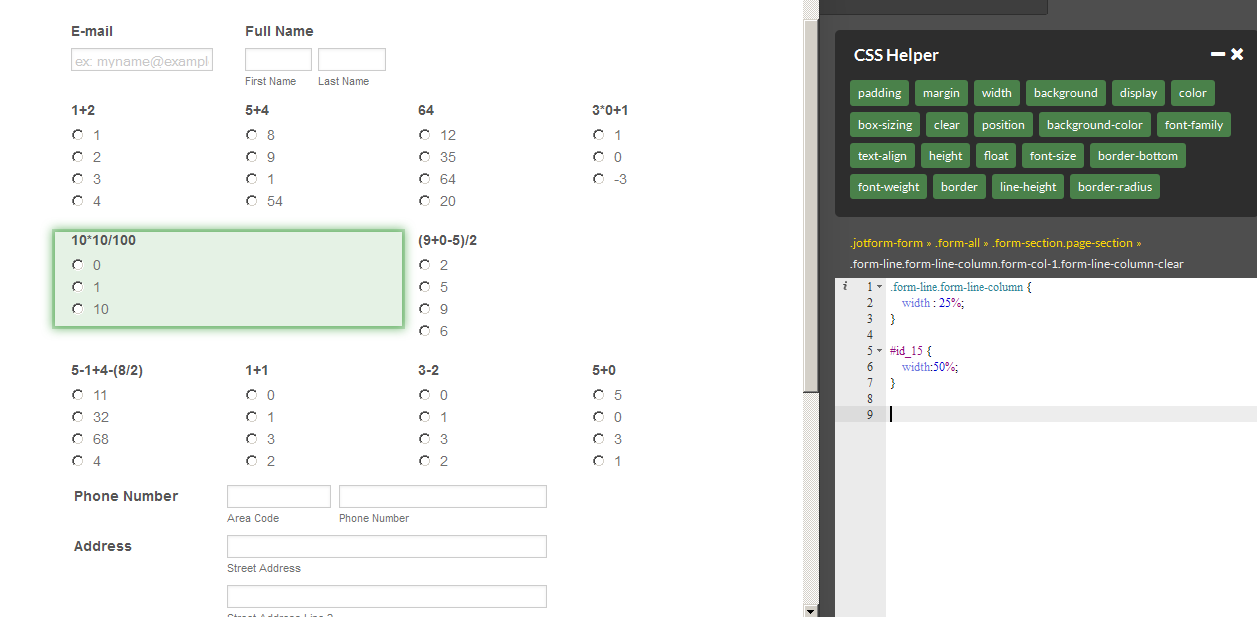
Task: Insert the line-height CSS property
Action: click(1028, 187)
